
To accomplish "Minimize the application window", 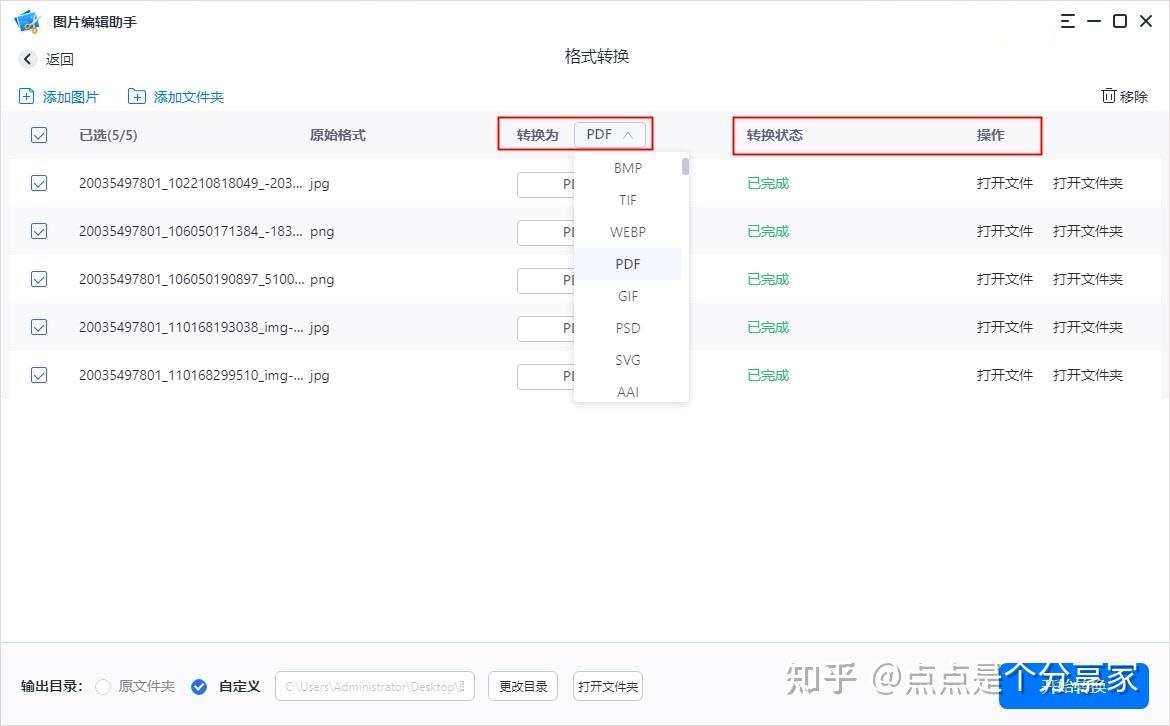I will tap(1095, 21).
